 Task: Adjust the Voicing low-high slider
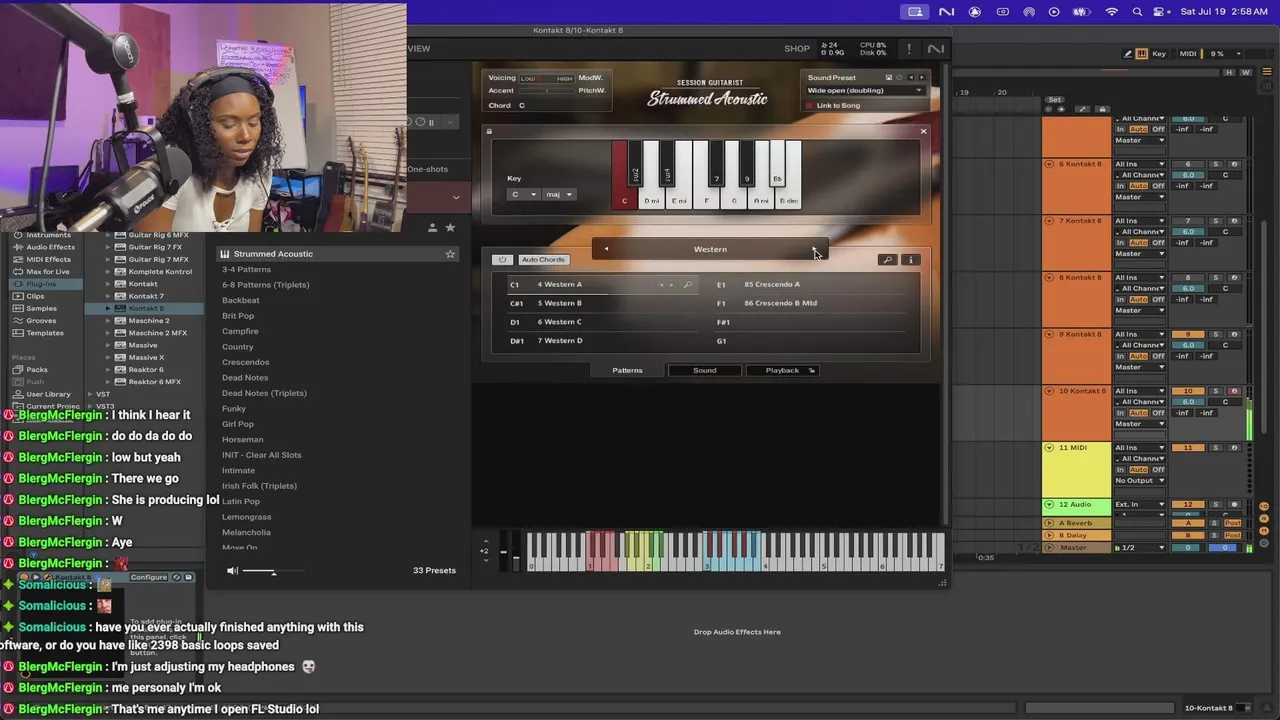(546, 78)
